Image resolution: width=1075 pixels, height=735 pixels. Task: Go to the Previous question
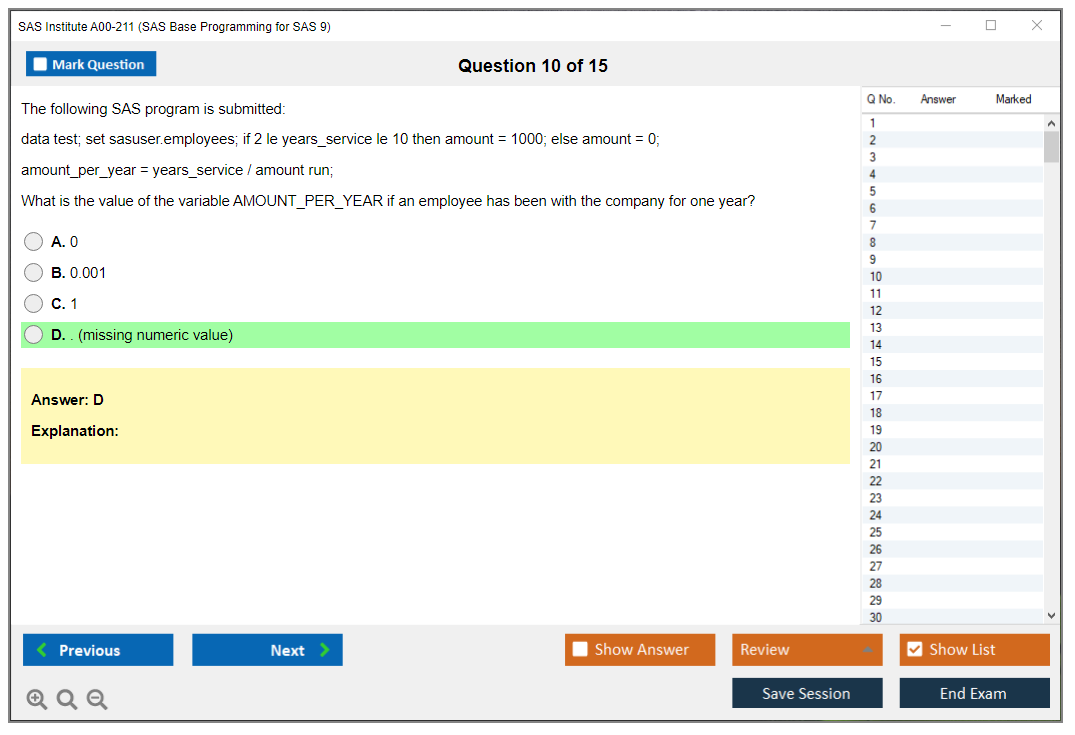[x=98, y=650]
